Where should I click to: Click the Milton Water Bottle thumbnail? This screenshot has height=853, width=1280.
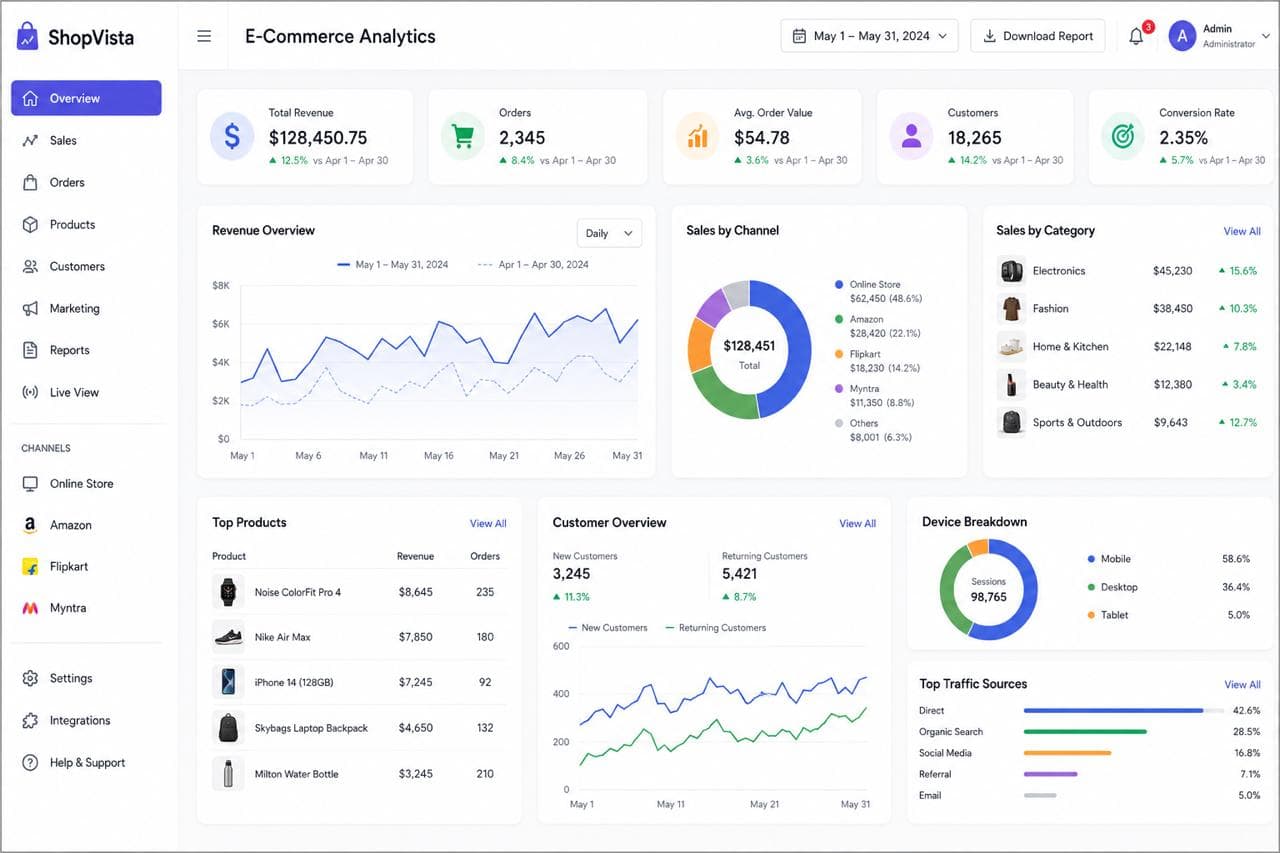click(228, 774)
